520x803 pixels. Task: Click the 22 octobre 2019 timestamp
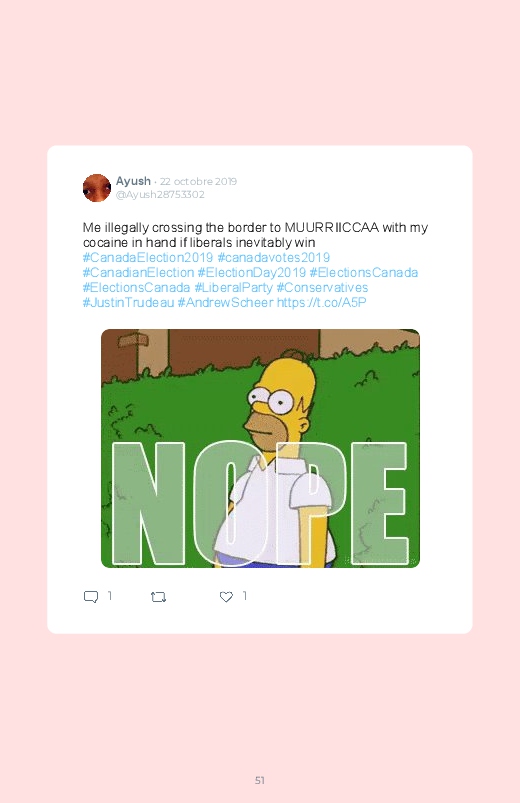[x=198, y=181]
